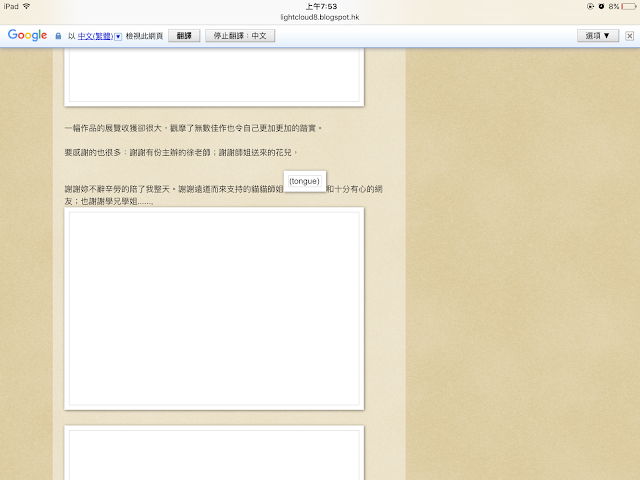Open the 中文(繁體) language link
Viewport: 640px width, 480px height.
tap(96, 36)
